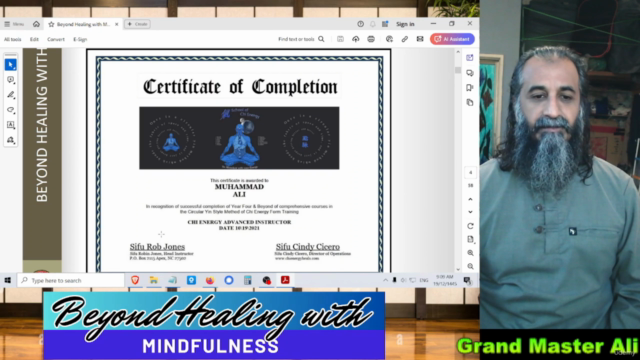
Task: Click the ENG language indicator in tray
Action: 424,280
